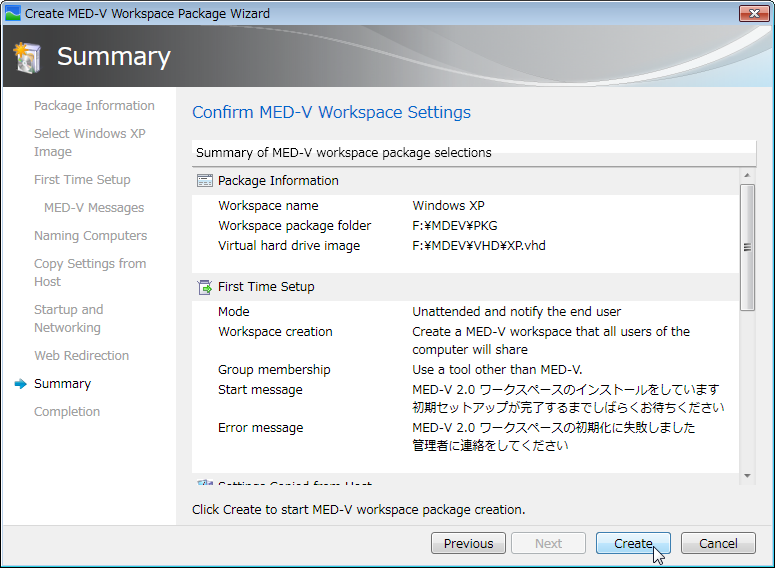Screen dimensions: 775x568
Task: Click the blue arrow beside Summary
Action: [x=20, y=384]
